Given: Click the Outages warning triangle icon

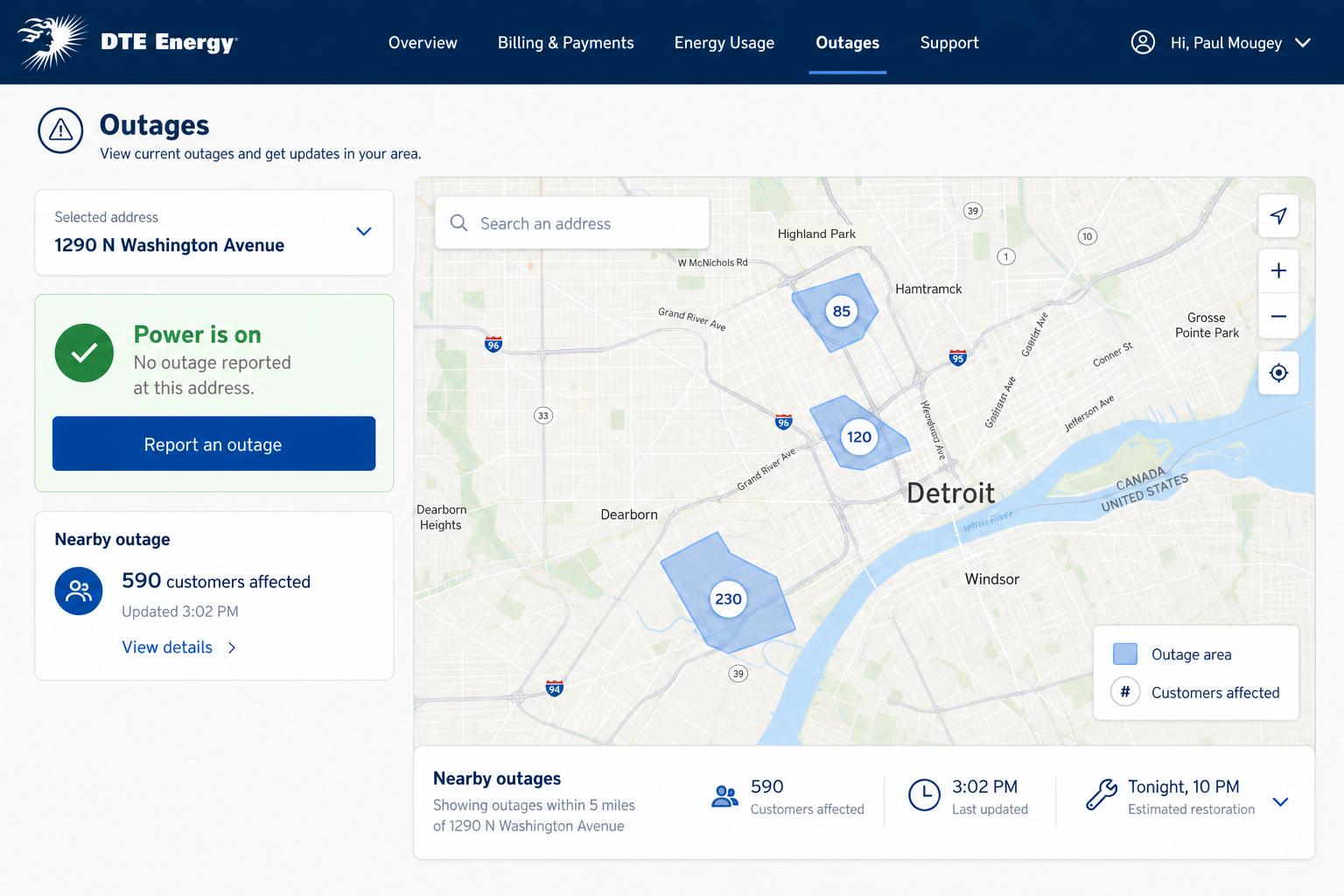Looking at the screenshot, I should pos(60,130).
